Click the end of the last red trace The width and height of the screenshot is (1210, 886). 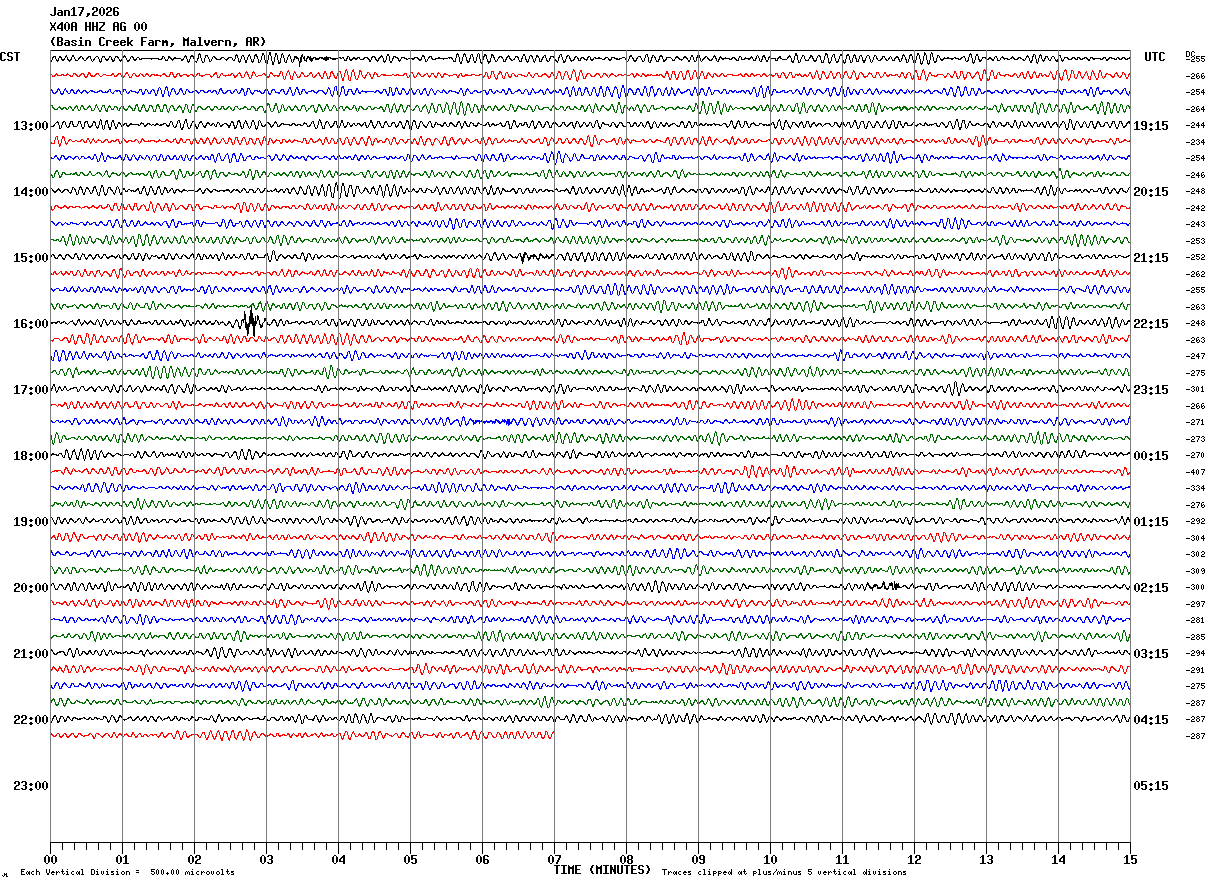[x=552, y=735]
